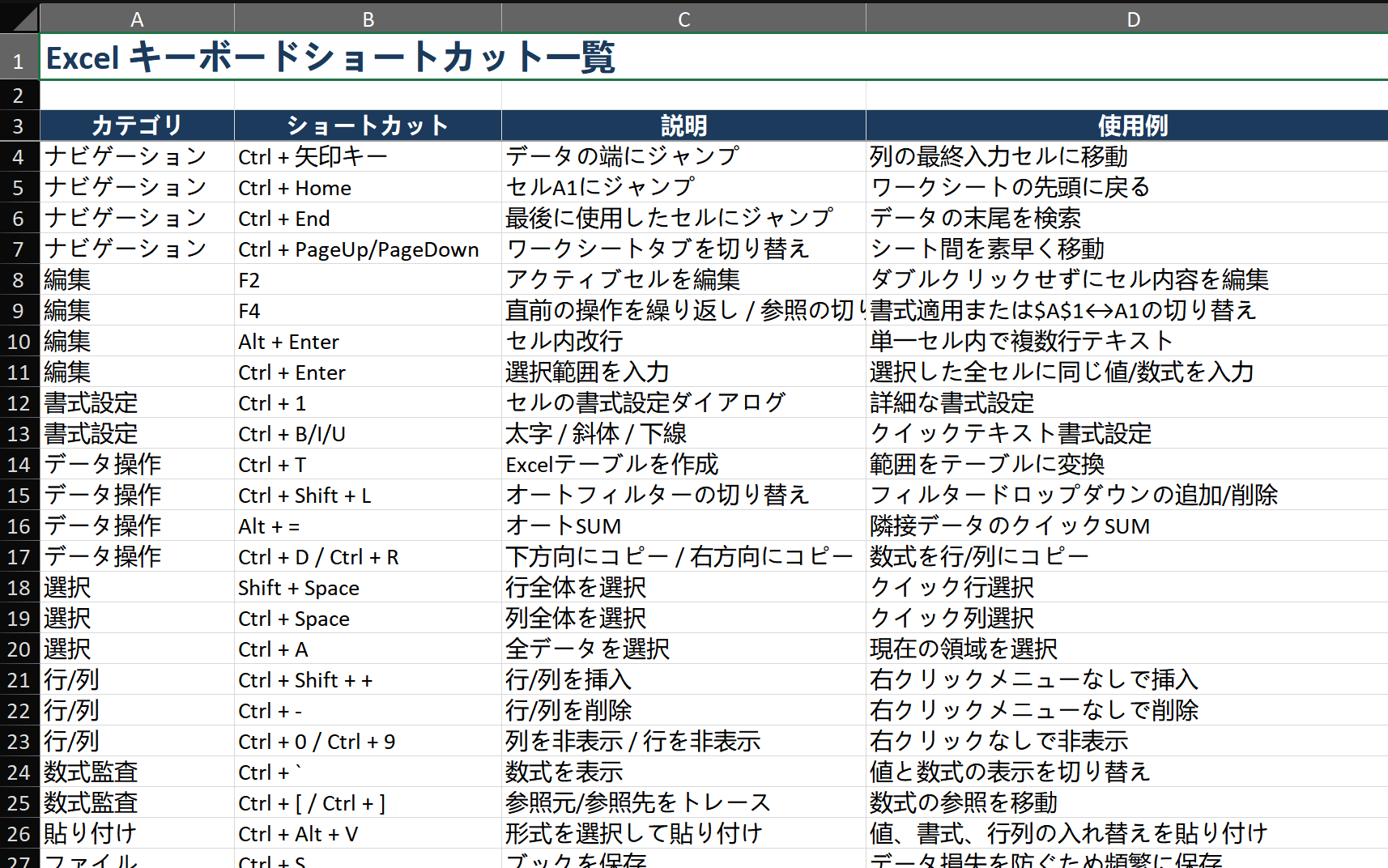The height and width of the screenshot is (868, 1388).
Task: Select the cell 'Ctrl + Shift + +'
Action: coord(368,680)
